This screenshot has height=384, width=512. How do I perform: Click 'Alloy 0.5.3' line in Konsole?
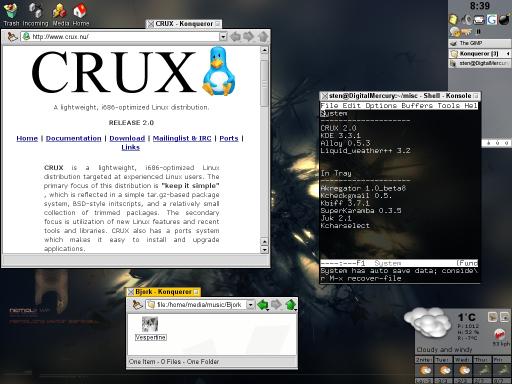pyautogui.click(x=345, y=143)
